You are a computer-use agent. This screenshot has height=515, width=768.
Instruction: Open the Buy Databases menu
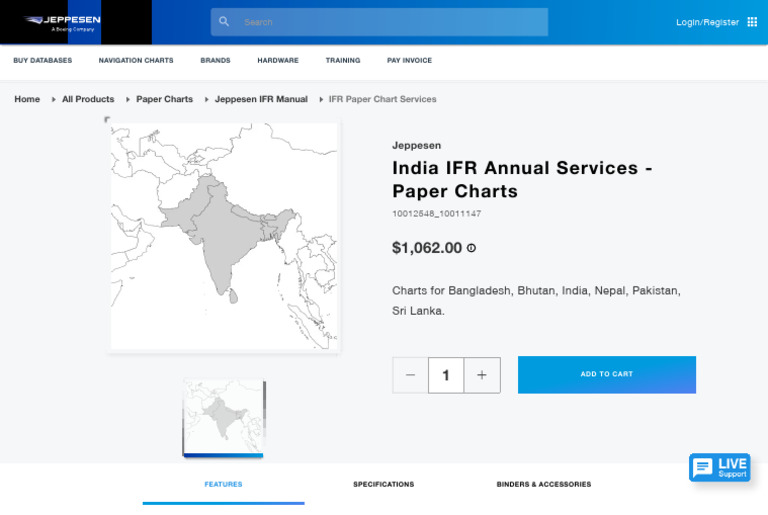[43, 60]
